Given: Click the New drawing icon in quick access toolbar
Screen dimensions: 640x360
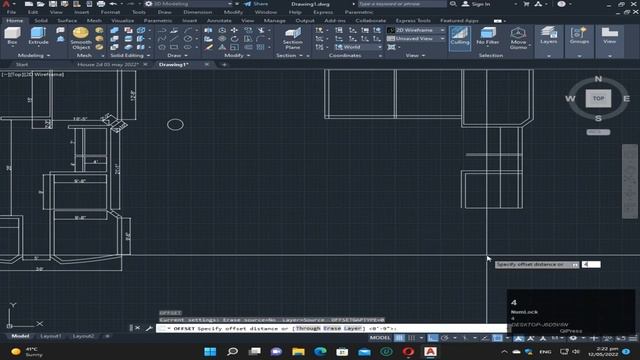Looking at the screenshot, I should [29, 4].
